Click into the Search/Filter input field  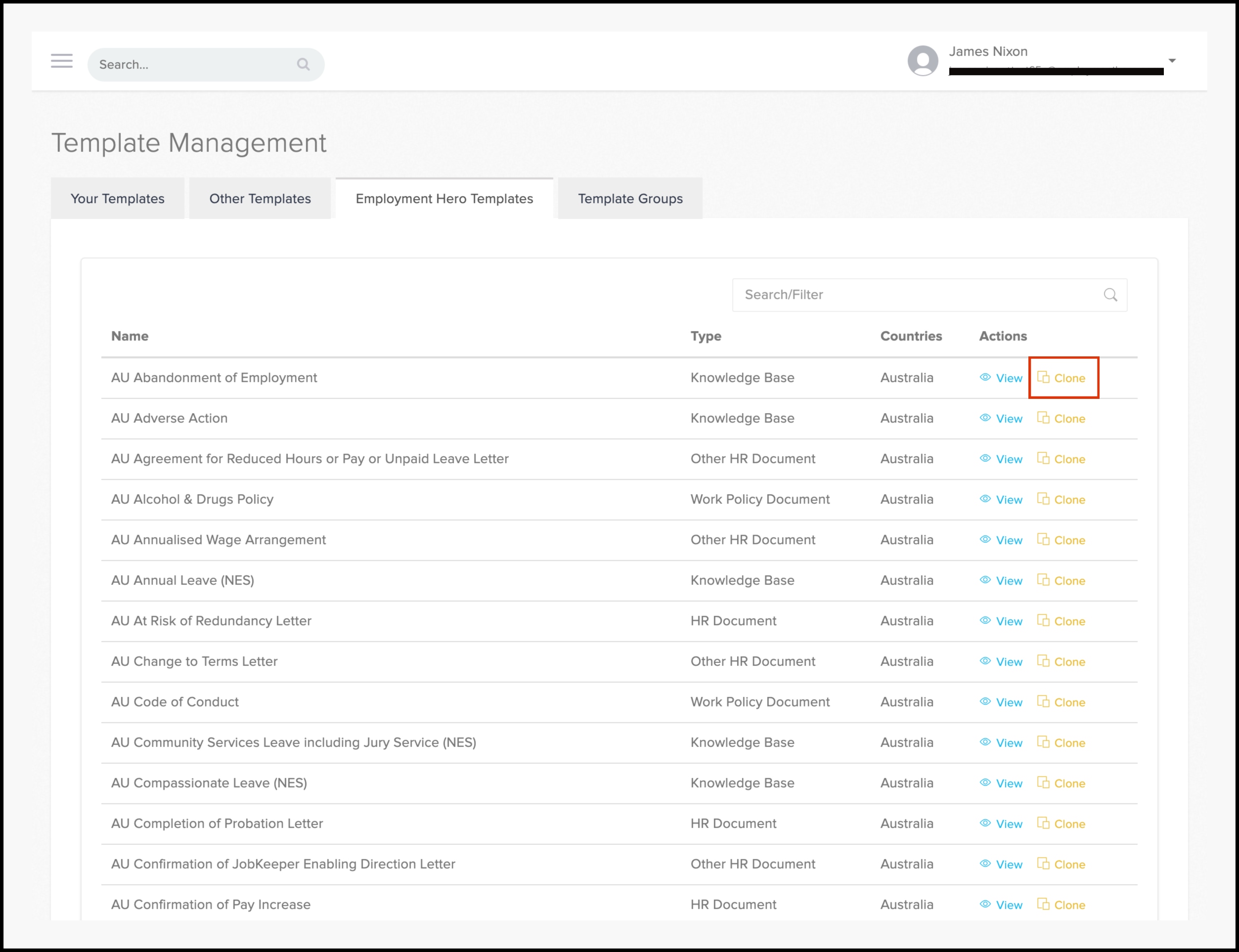907,295
